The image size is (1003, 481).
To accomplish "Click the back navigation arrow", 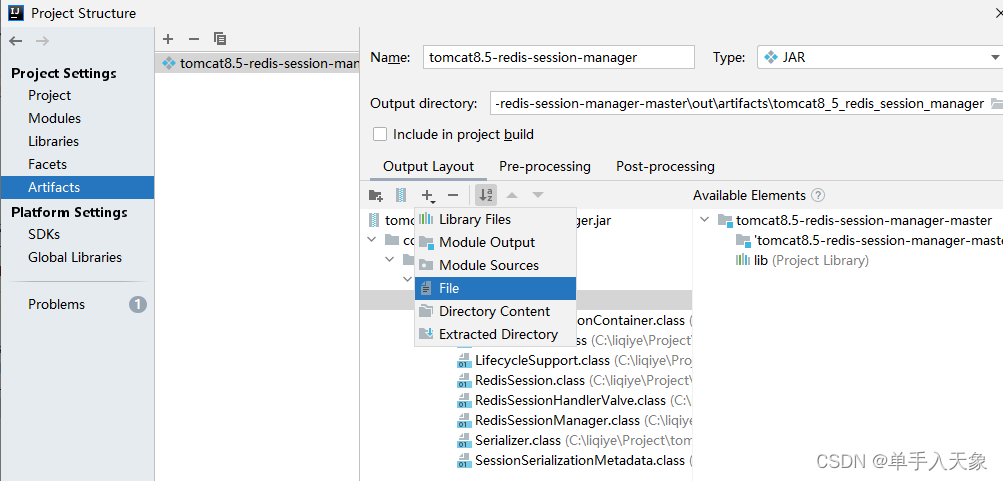I will click(16, 41).
